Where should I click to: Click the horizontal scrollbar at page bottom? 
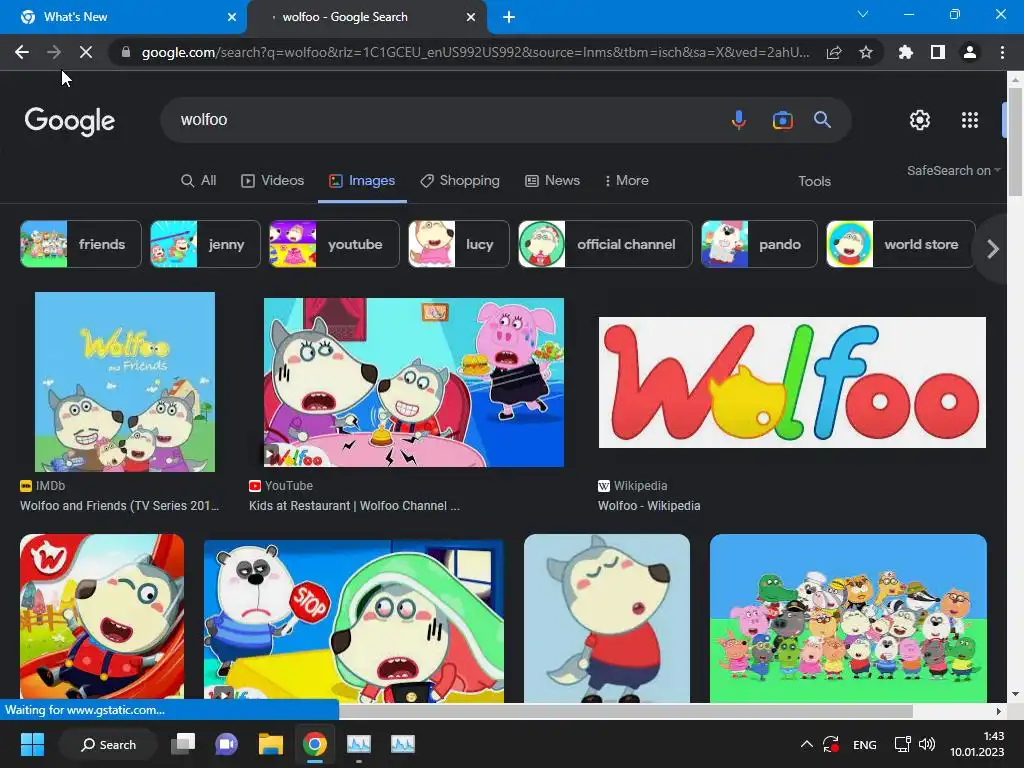(x=626, y=711)
